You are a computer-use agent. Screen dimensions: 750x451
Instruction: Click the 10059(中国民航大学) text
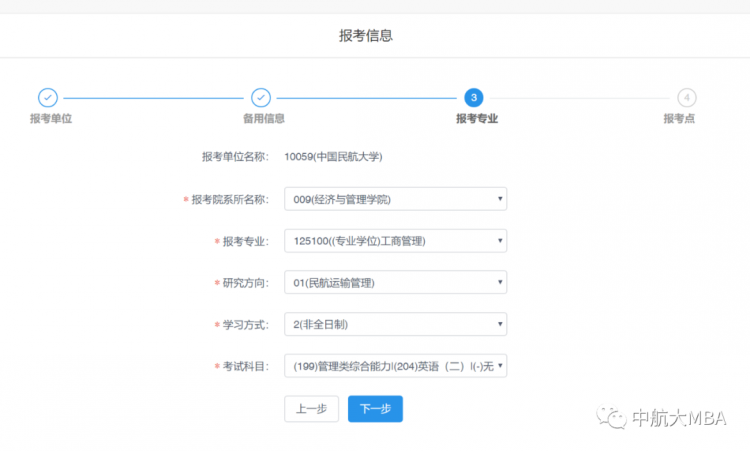pyautogui.click(x=333, y=157)
